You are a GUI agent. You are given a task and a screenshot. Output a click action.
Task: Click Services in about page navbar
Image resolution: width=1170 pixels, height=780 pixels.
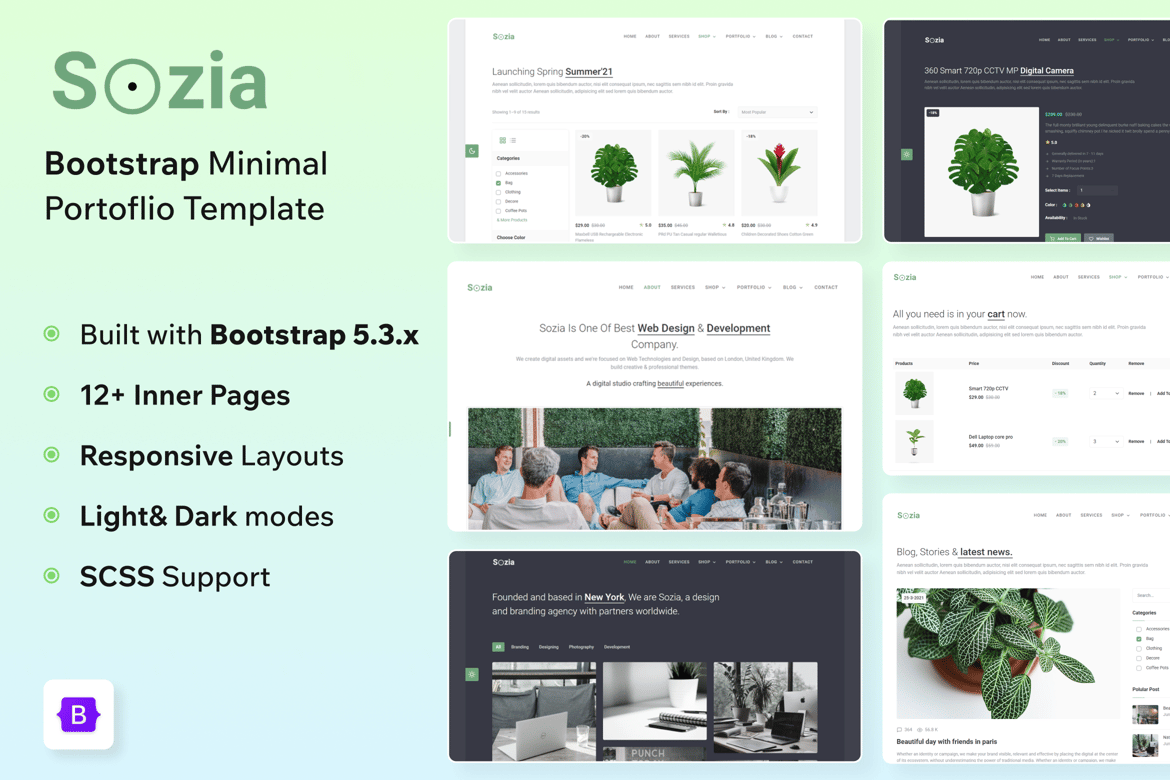click(x=683, y=287)
